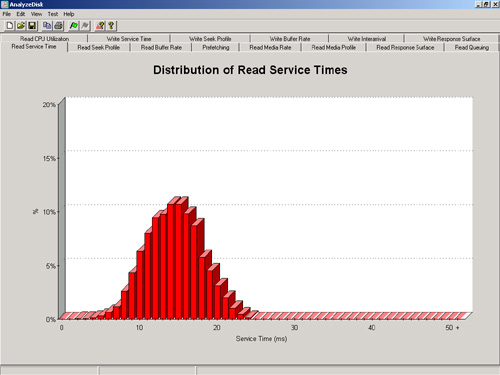Image resolution: width=500 pixels, height=375 pixels.
Task: Create a new file with the toolbar icon
Action: 10,26
